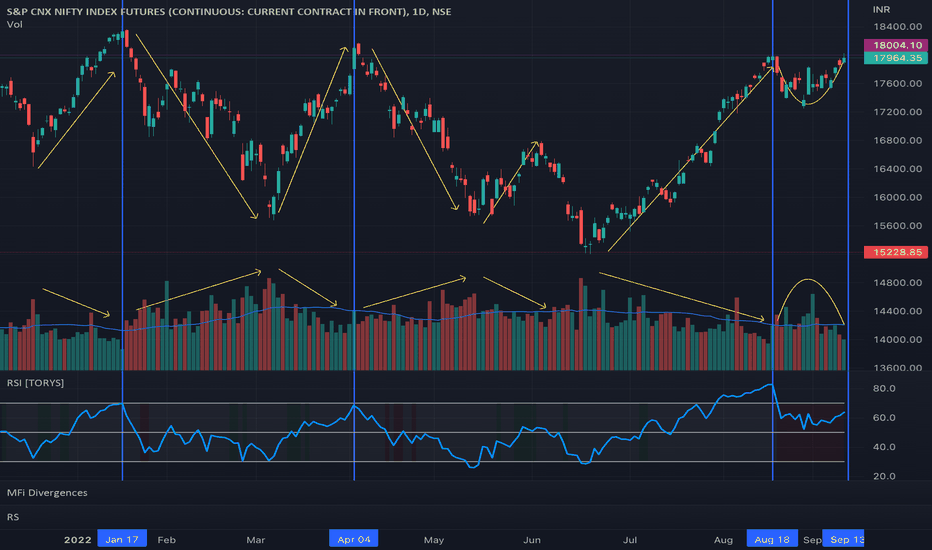Image resolution: width=932 pixels, height=550 pixels.
Task: Click the Jun label on time axis
Action: [x=532, y=540]
